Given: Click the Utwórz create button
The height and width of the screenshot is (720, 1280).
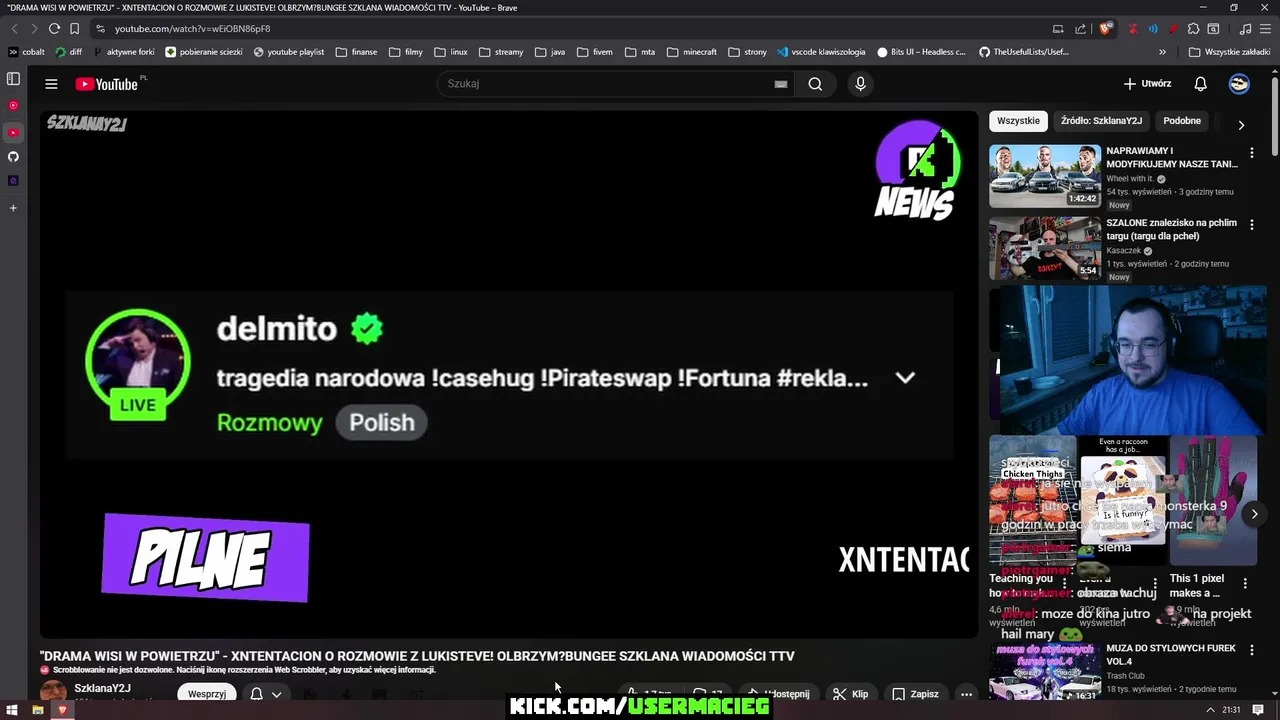Looking at the screenshot, I should tap(1147, 84).
